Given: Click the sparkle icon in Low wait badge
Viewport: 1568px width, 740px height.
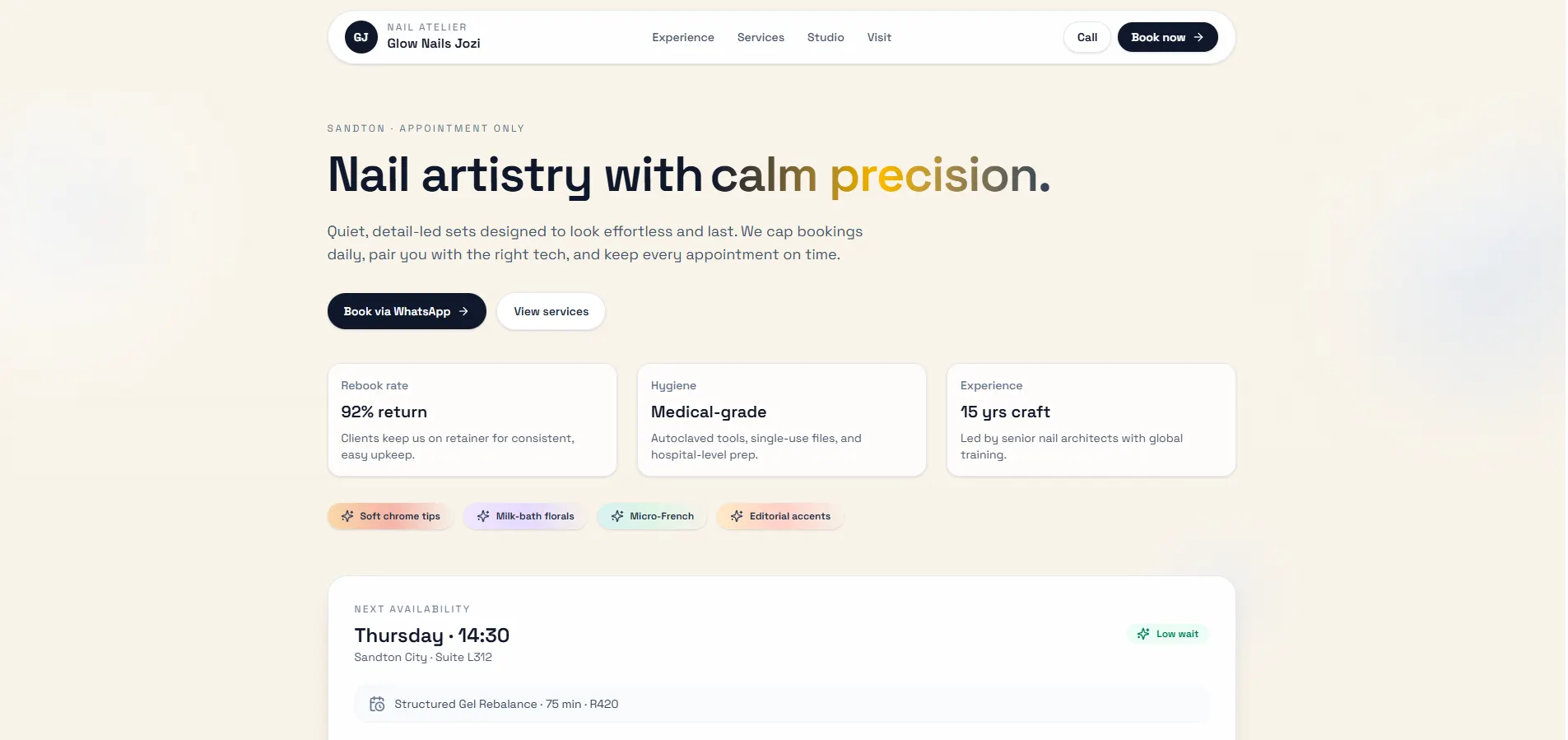Looking at the screenshot, I should click(x=1143, y=634).
